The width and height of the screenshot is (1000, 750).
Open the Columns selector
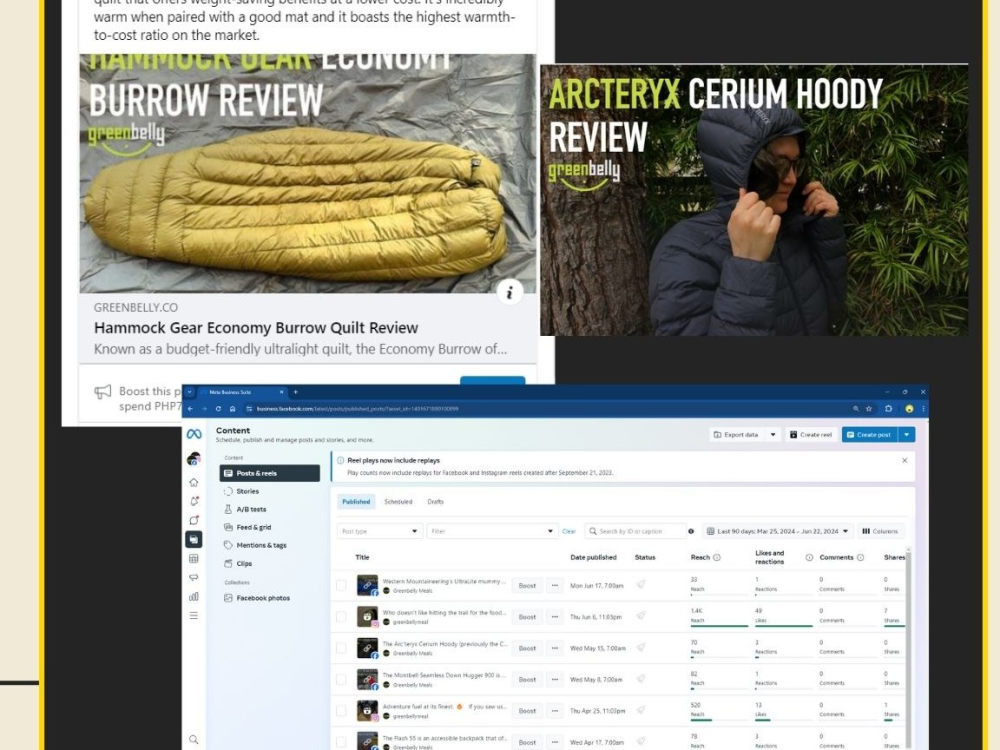tap(880, 531)
